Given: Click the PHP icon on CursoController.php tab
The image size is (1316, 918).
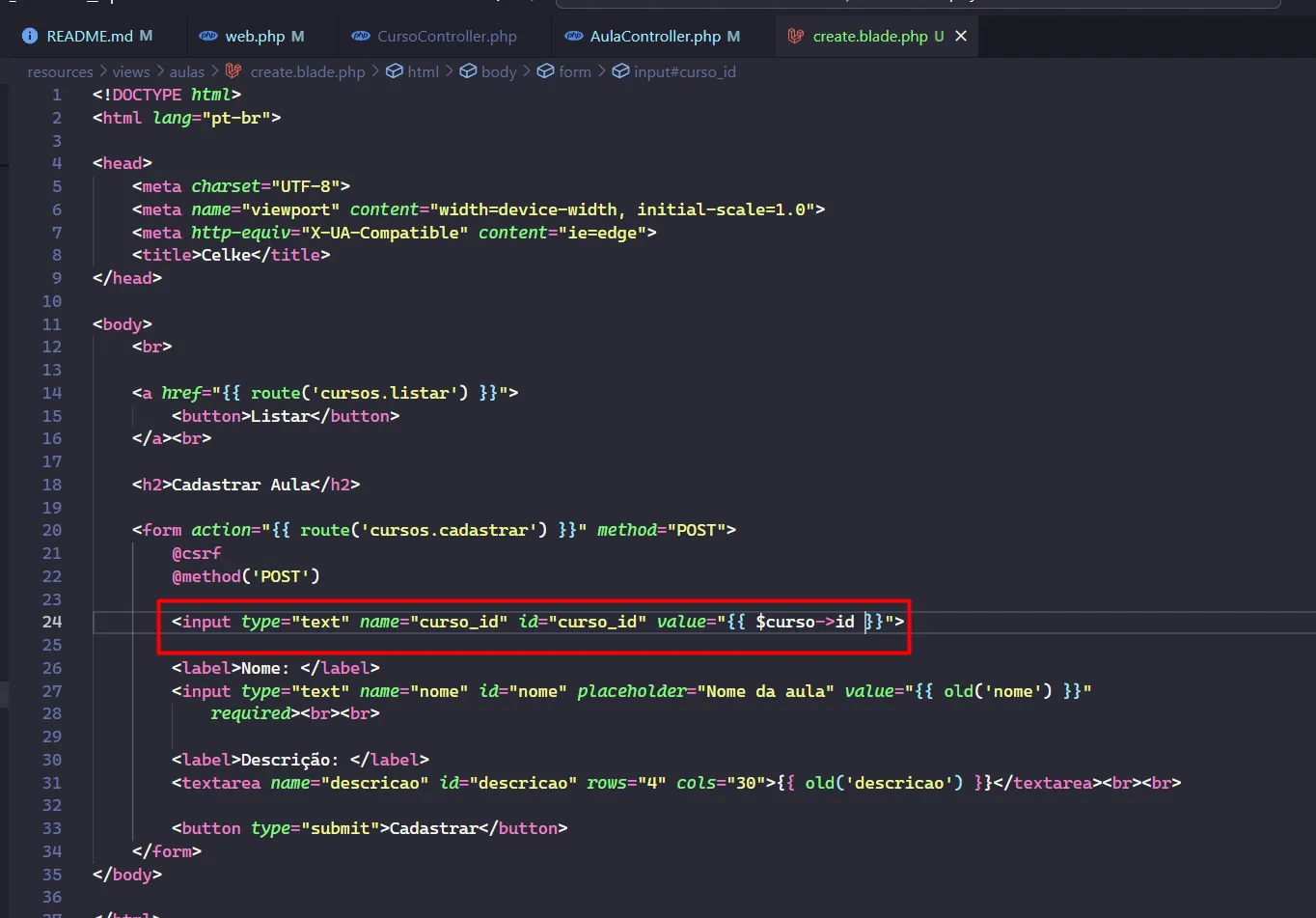Looking at the screenshot, I should 361,36.
